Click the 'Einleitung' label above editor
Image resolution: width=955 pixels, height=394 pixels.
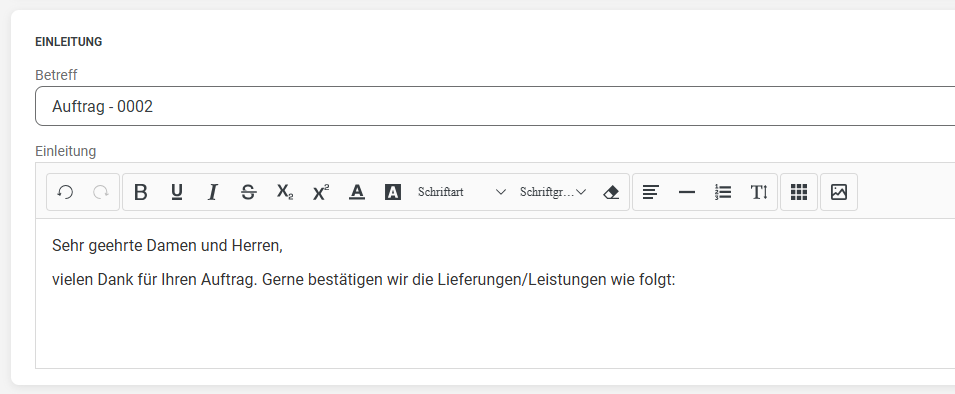[66, 151]
